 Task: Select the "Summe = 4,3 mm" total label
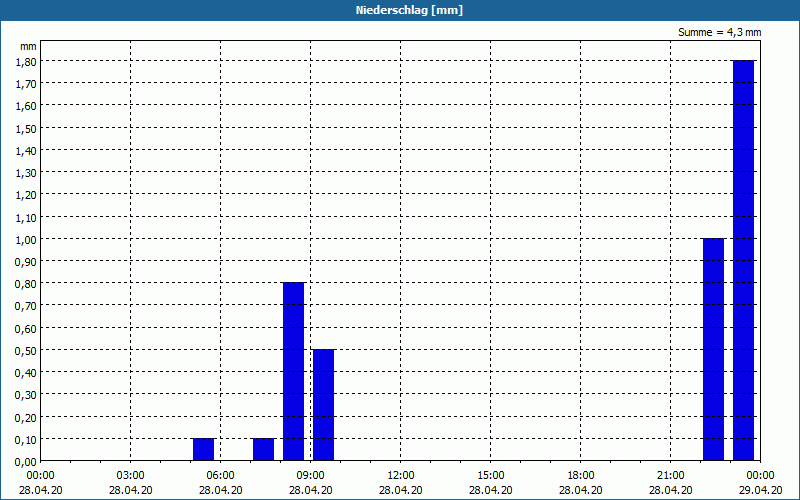(x=719, y=32)
